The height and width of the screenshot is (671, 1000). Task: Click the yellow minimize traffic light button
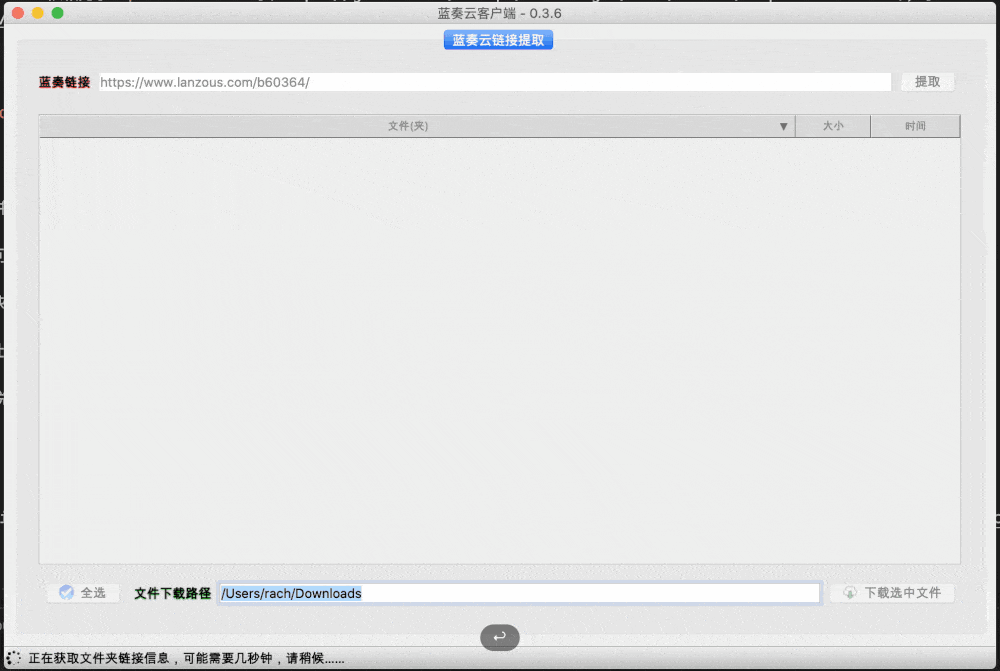(40, 13)
